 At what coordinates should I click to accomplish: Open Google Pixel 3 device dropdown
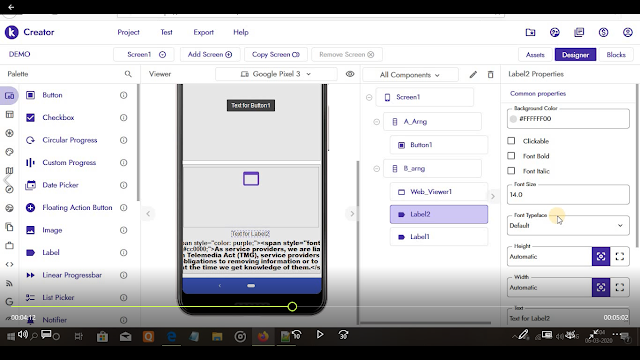276,74
